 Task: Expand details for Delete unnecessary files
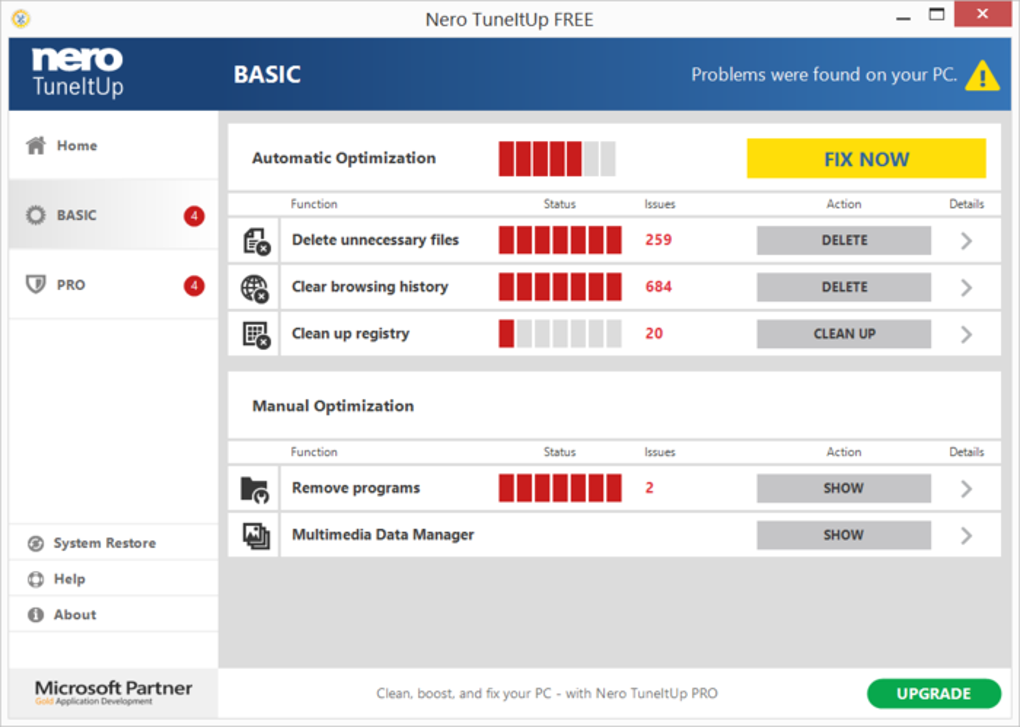(966, 240)
